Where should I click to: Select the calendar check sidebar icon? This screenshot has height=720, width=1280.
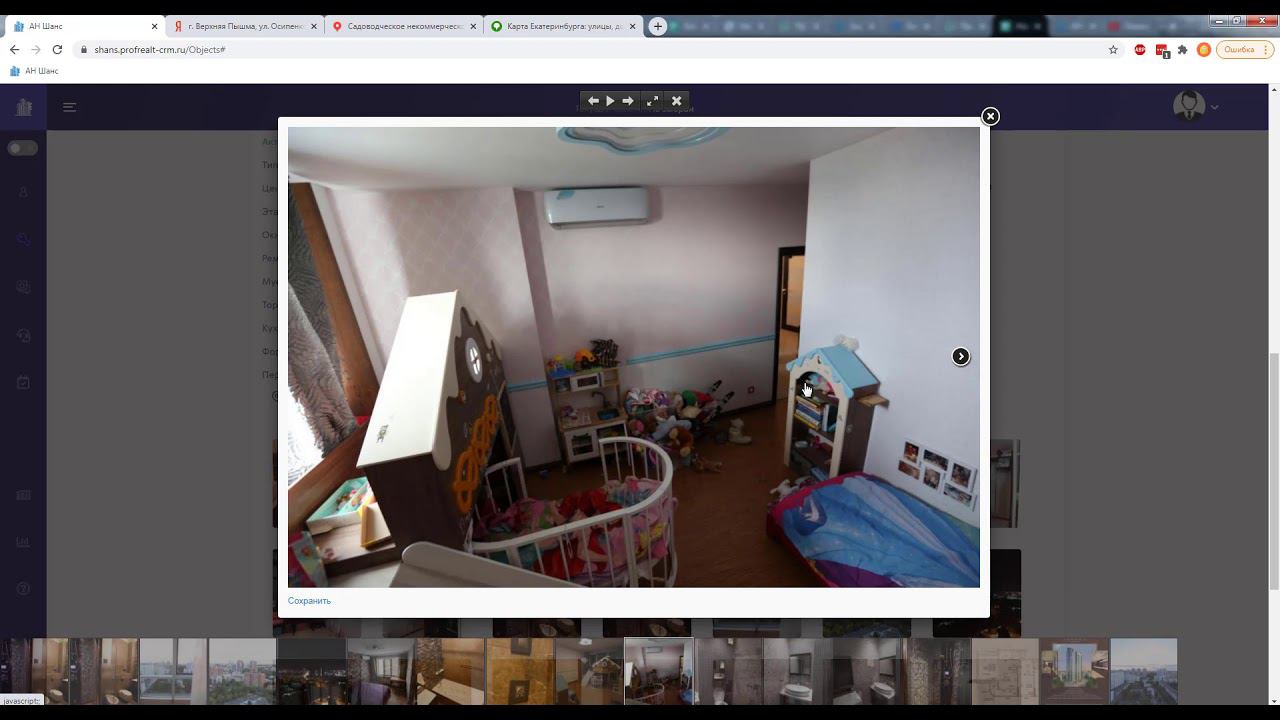point(24,382)
